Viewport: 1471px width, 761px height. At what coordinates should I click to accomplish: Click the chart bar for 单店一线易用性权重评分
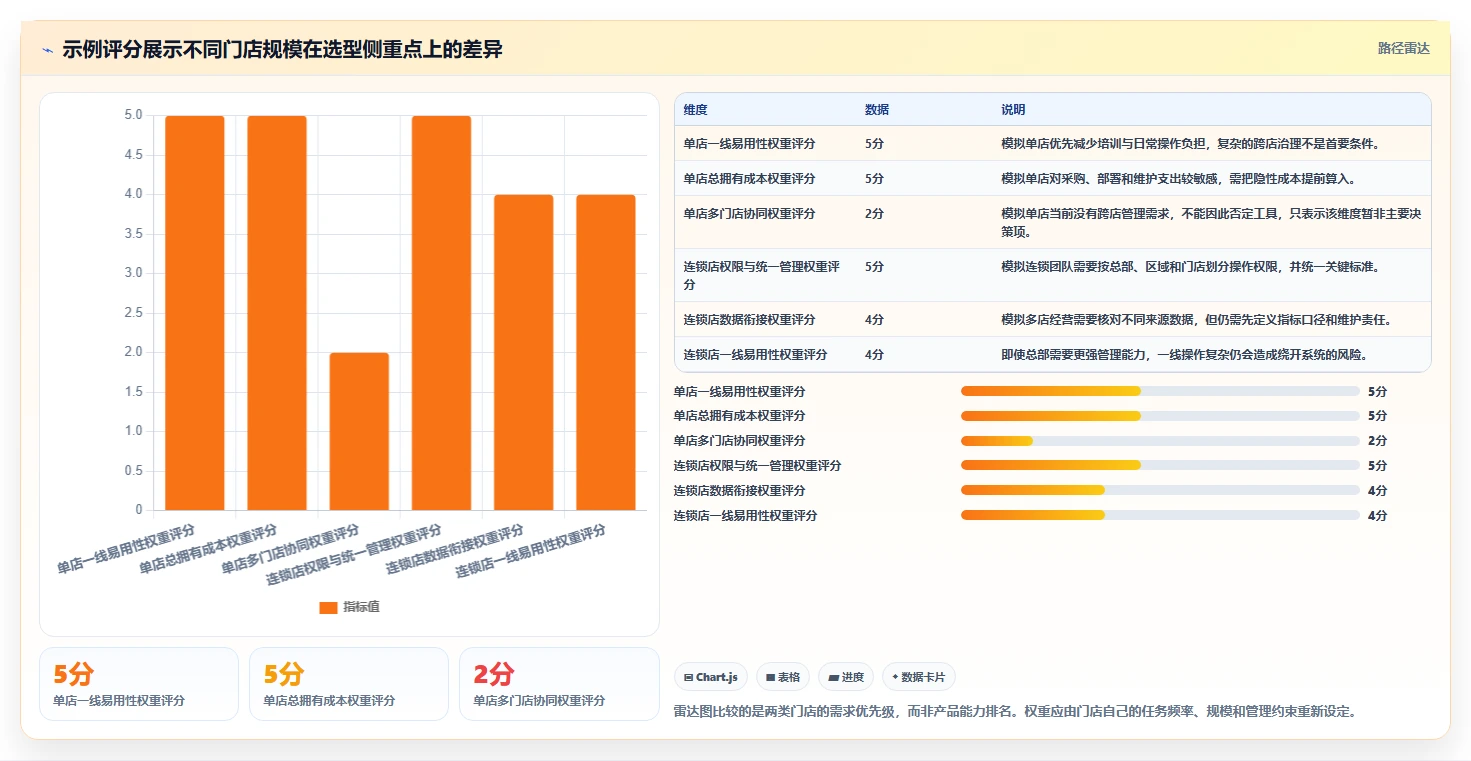[x=195, y=313]
